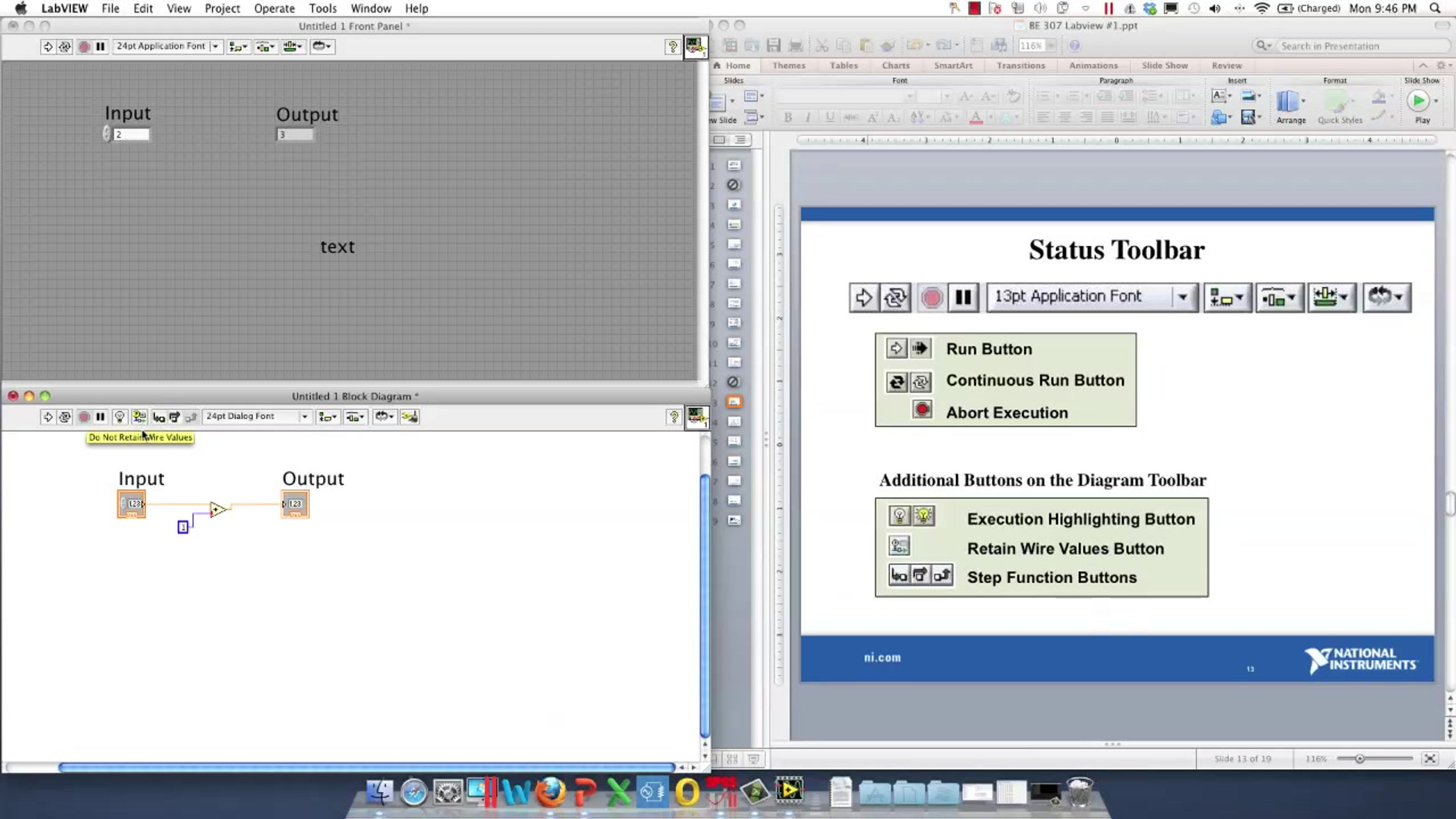Click the Abort Execution button in Block Diagram
Image resolution: width=1456 pixels, height=819 pixels.
point(84,417)
